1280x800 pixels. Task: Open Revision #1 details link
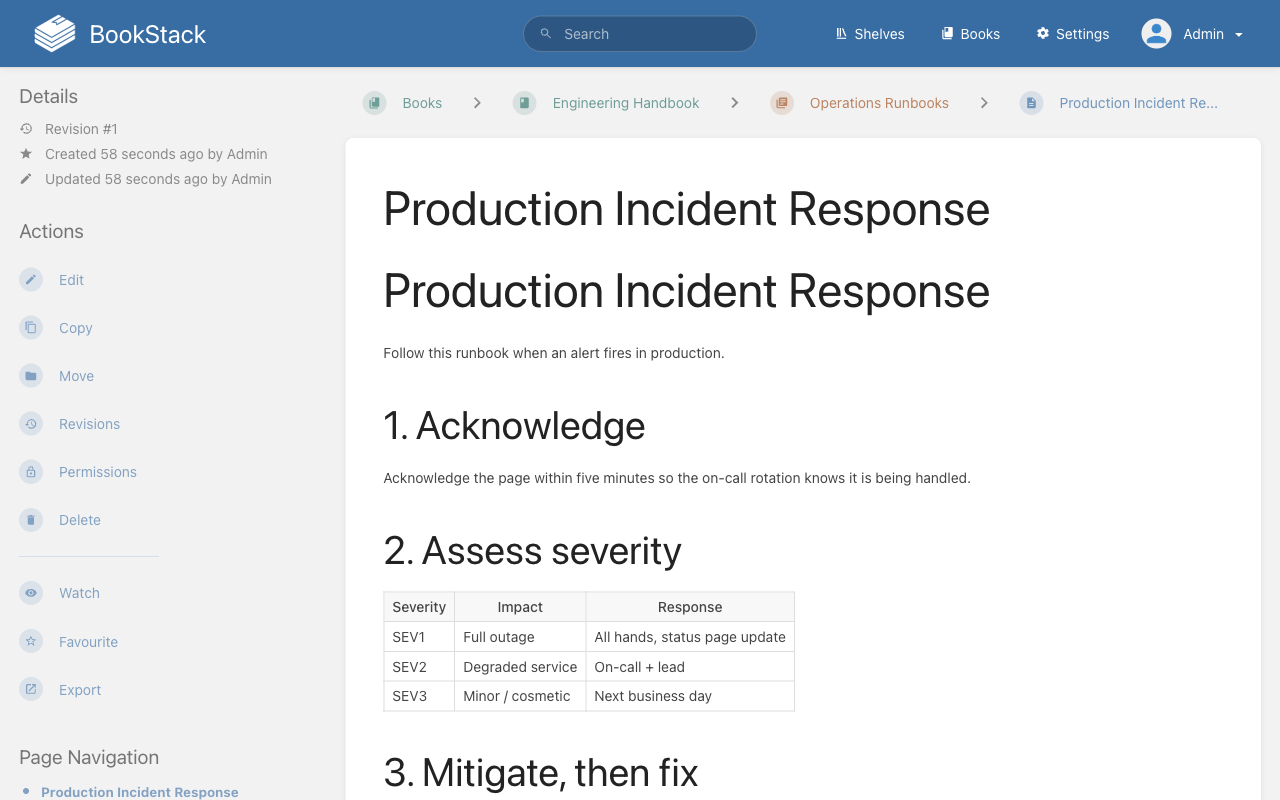click(x=81, y=129)
